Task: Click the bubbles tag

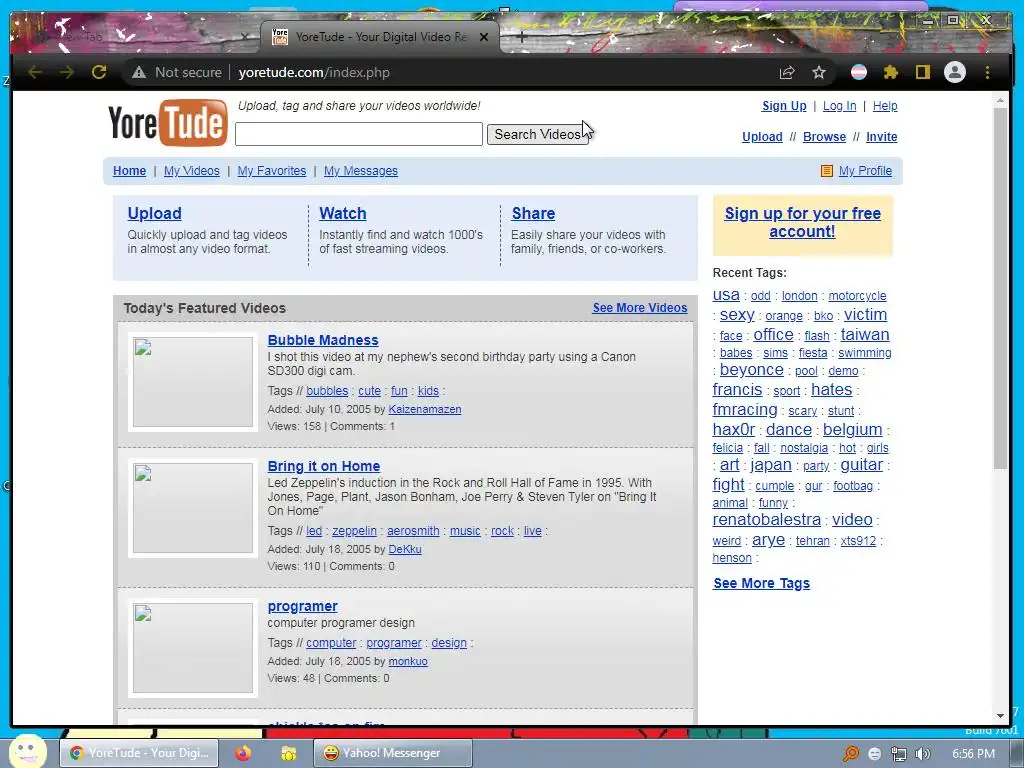Action: (327, 391)
